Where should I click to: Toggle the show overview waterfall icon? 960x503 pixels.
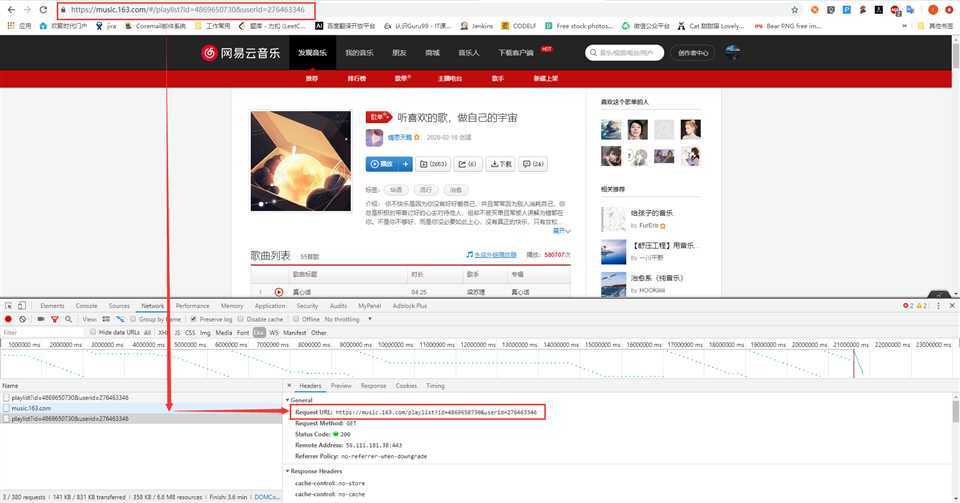coord(120,319)
